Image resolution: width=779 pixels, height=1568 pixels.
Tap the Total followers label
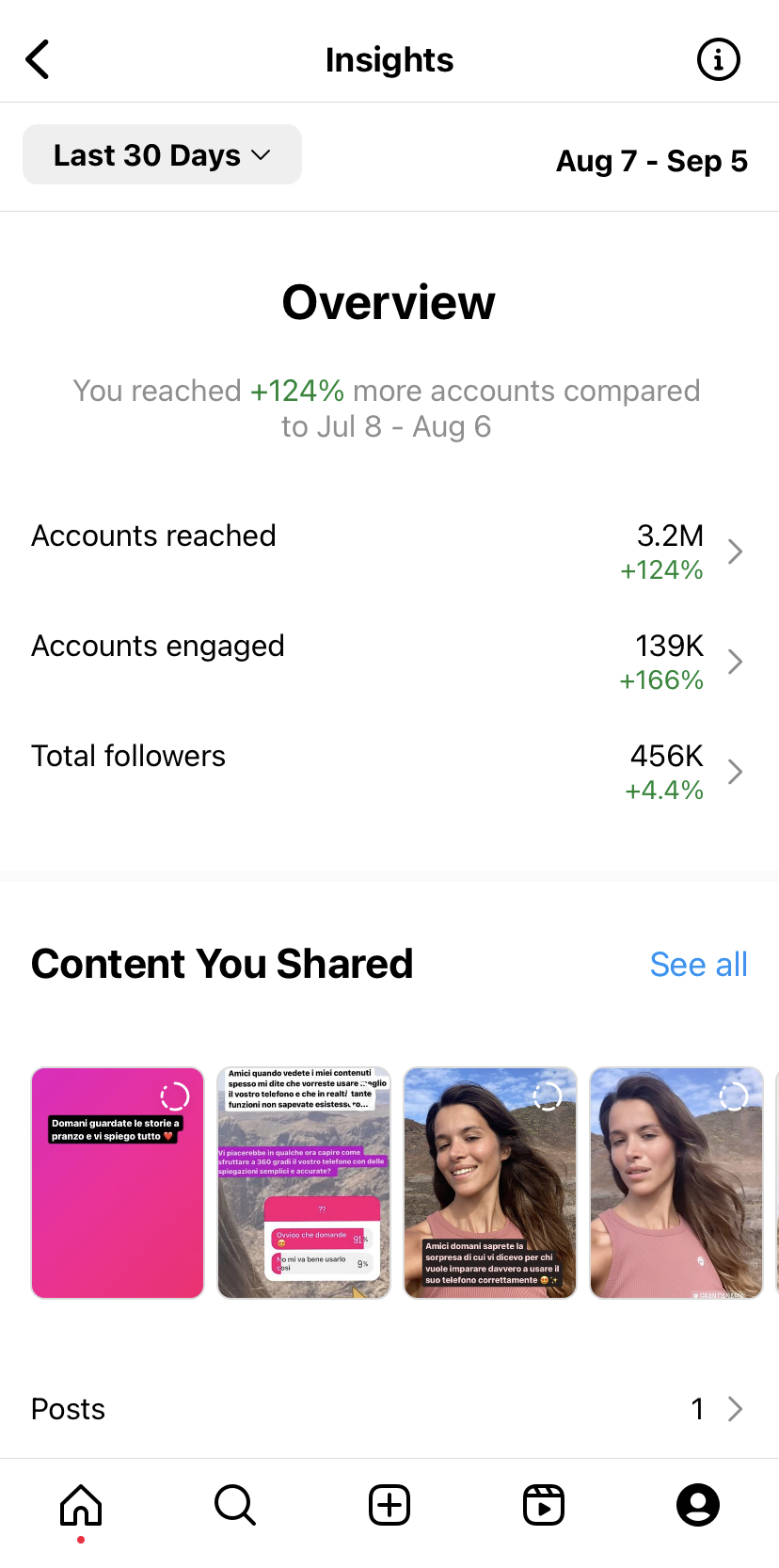coord(128,756)
